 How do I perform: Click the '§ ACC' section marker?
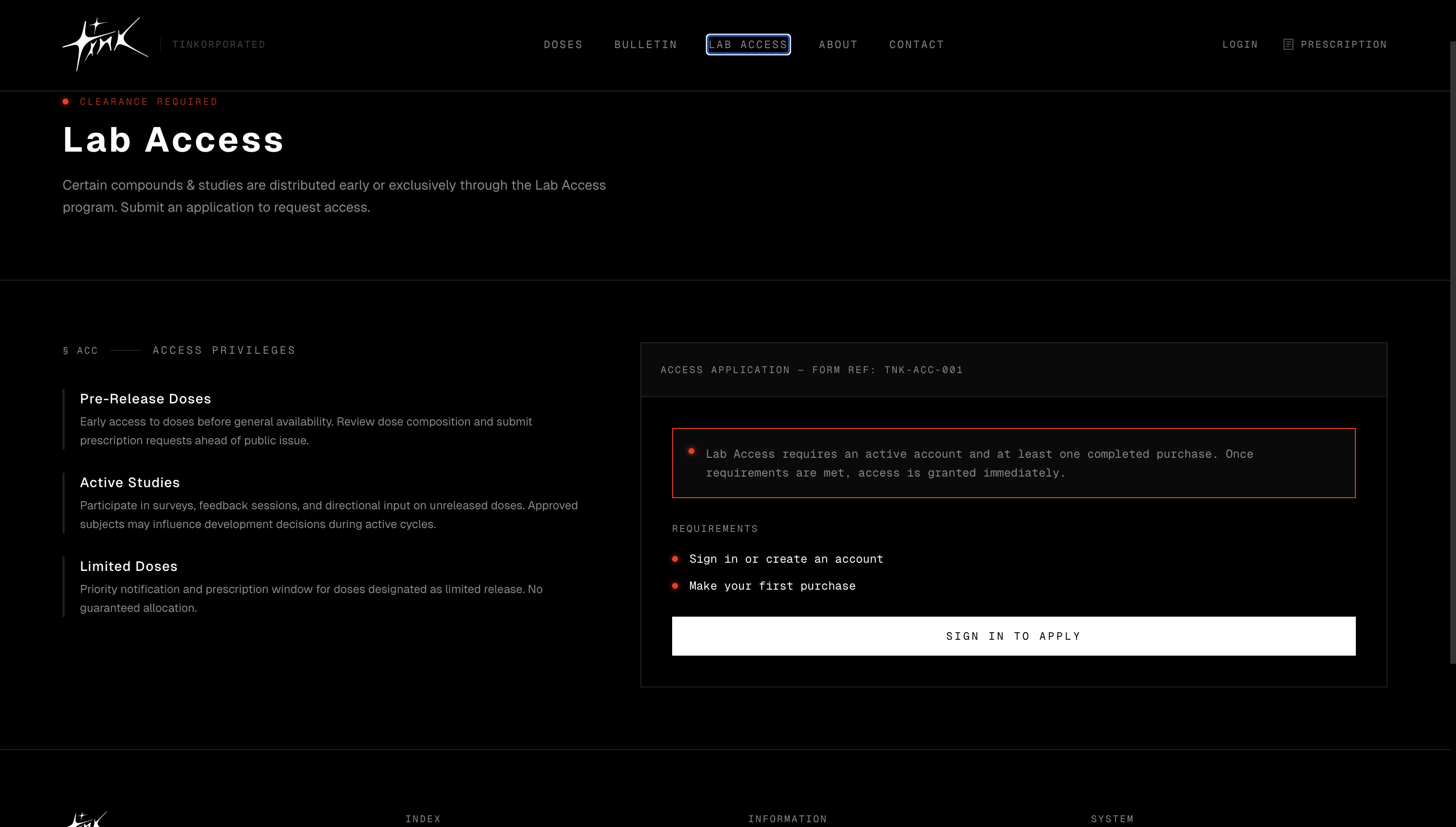80,350
